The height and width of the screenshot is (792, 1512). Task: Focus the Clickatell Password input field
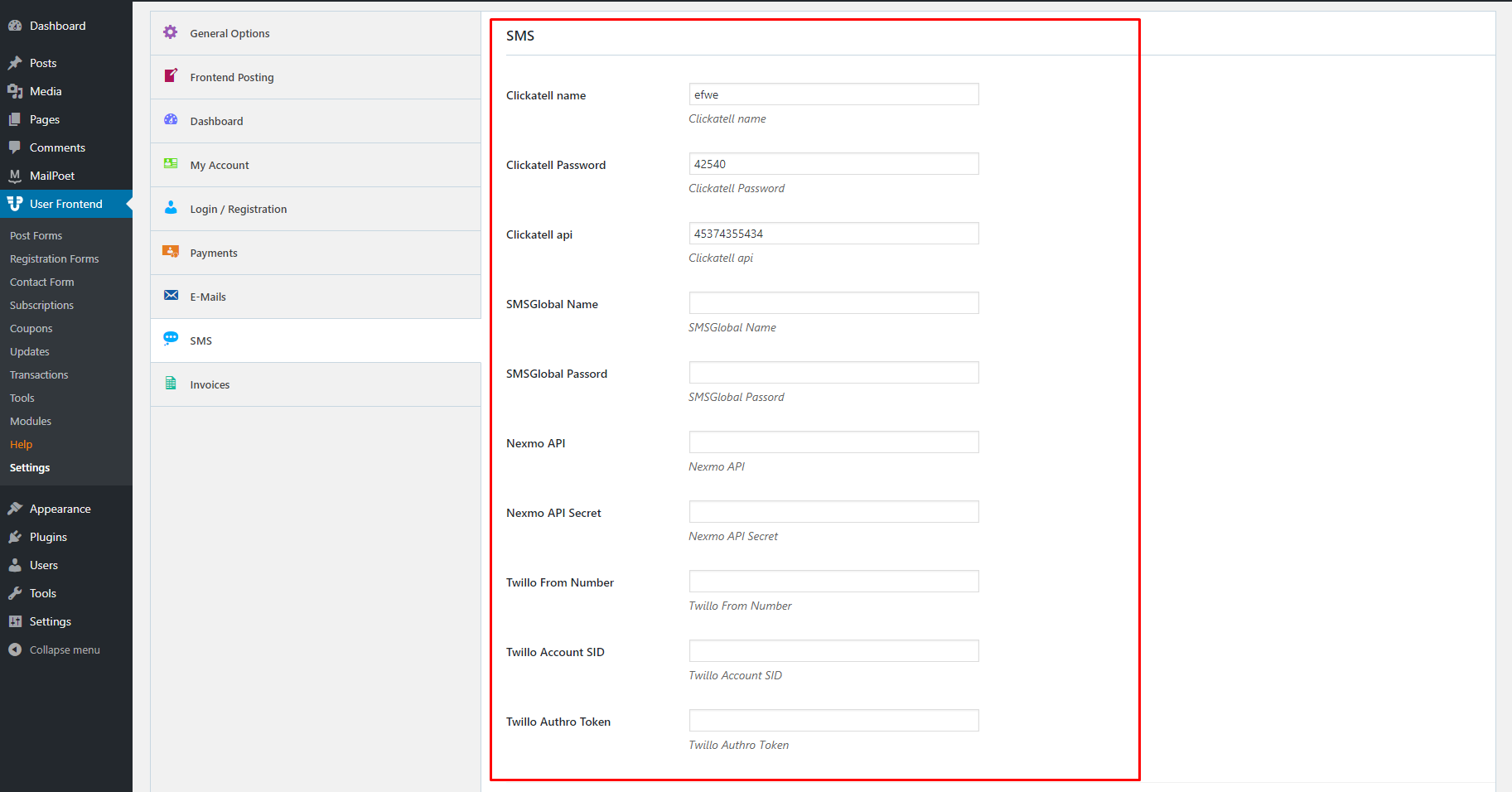coord(833,164)
